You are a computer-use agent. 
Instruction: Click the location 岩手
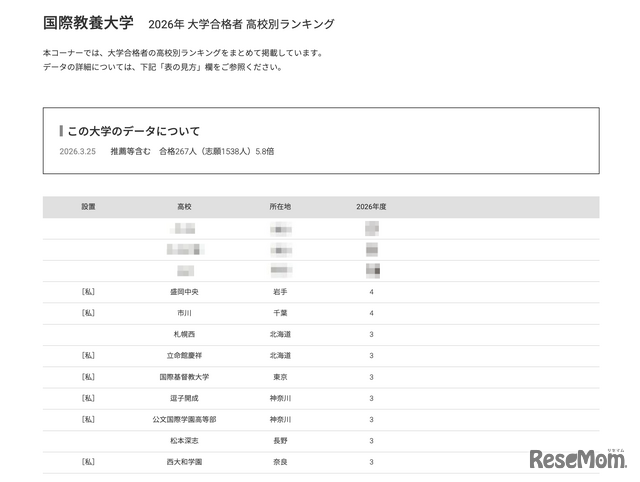click(x=280, y=292)
